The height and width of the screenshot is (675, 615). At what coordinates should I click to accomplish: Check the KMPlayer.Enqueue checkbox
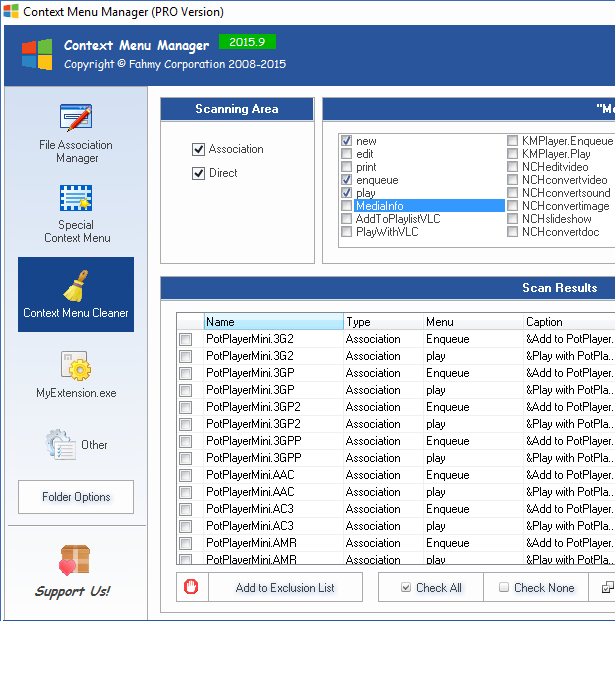click(x=512, y=141)
